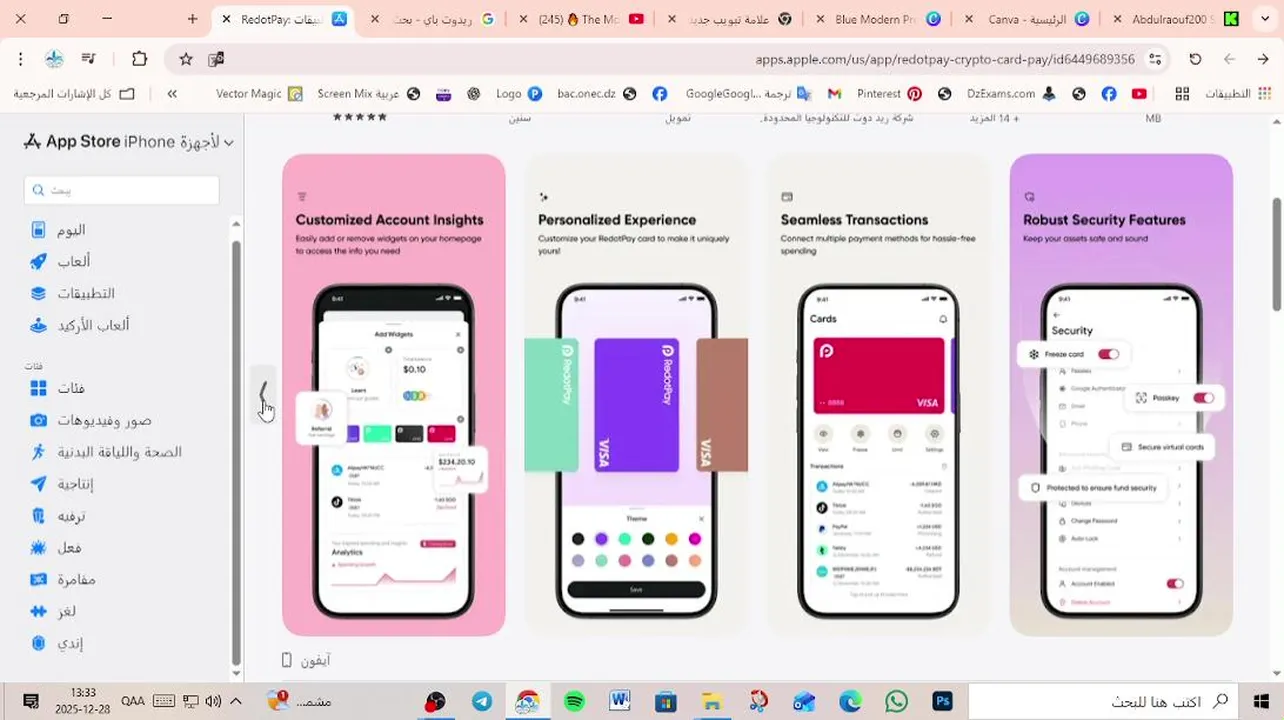Switch to the Blue Modern tab

(x=881, y=19)
